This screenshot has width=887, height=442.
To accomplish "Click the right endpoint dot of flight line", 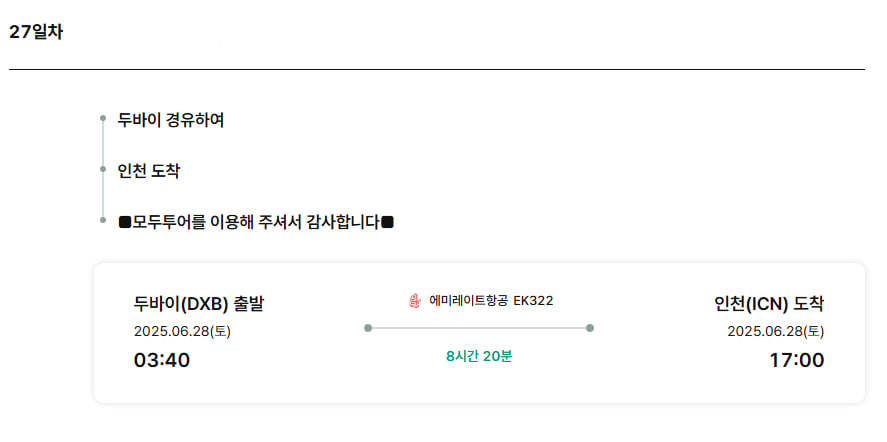I will (590, 328).
